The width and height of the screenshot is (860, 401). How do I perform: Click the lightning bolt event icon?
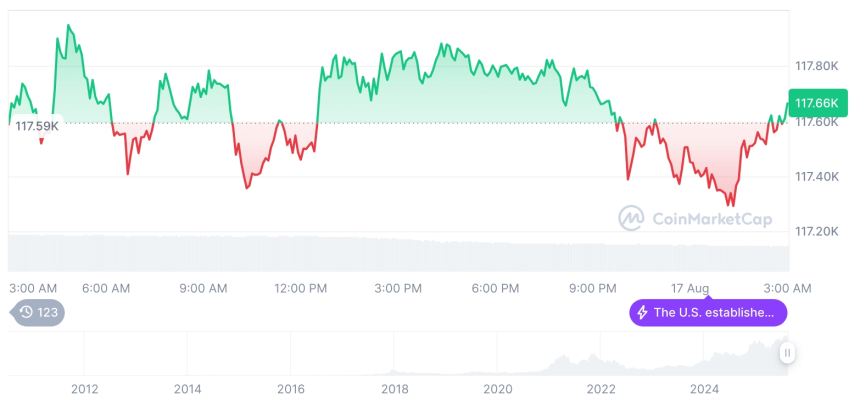click(642, 313)
